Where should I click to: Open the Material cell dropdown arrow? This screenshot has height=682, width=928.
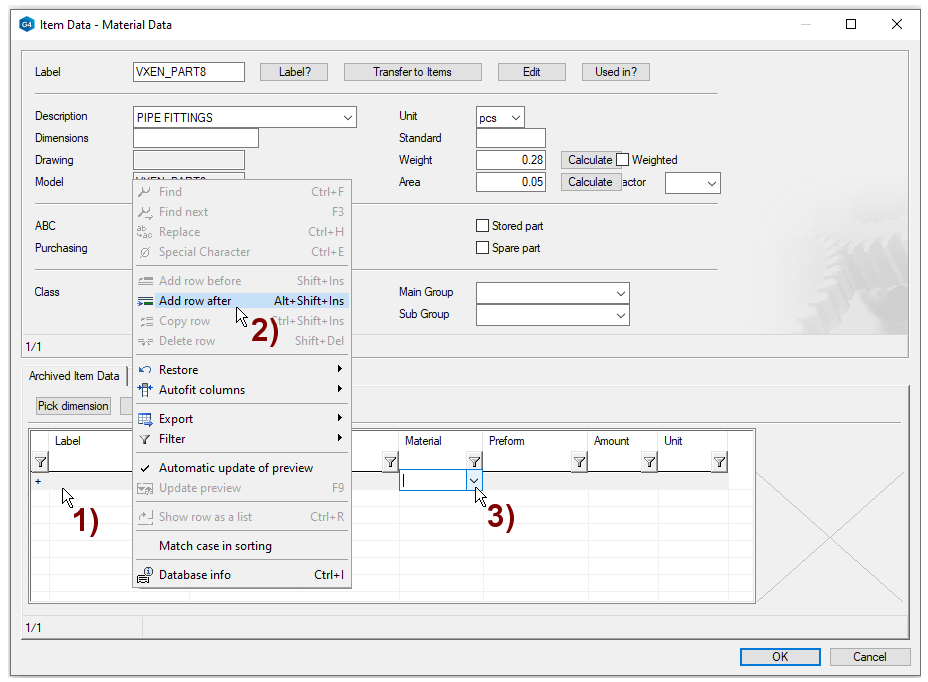[x=474, y=481]
